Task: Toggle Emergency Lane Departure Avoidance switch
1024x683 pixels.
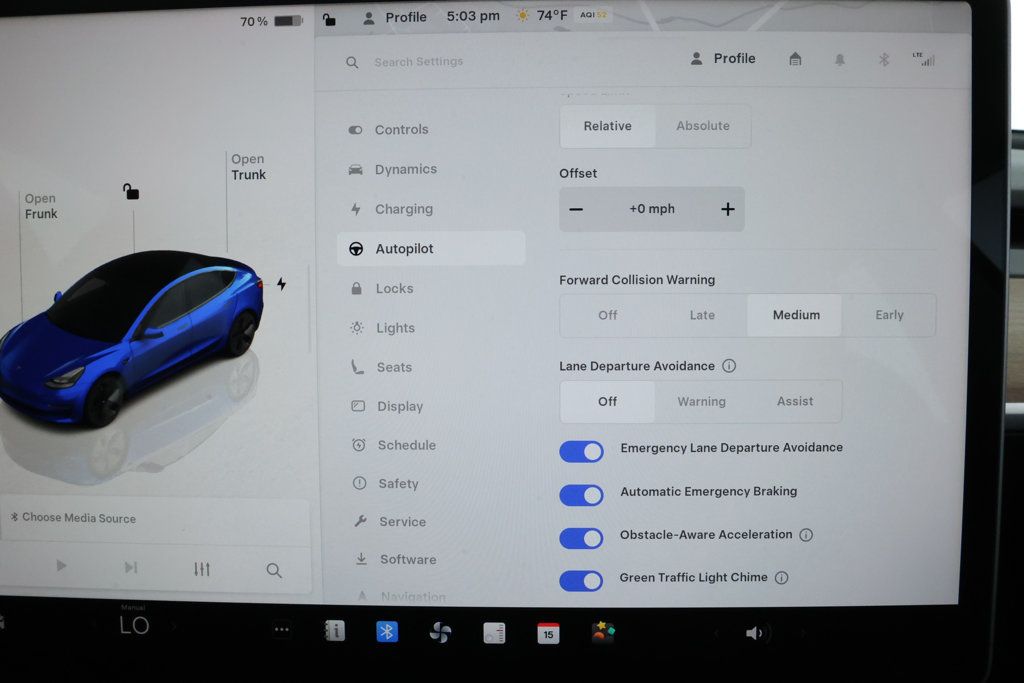Action: coord(581,452)
